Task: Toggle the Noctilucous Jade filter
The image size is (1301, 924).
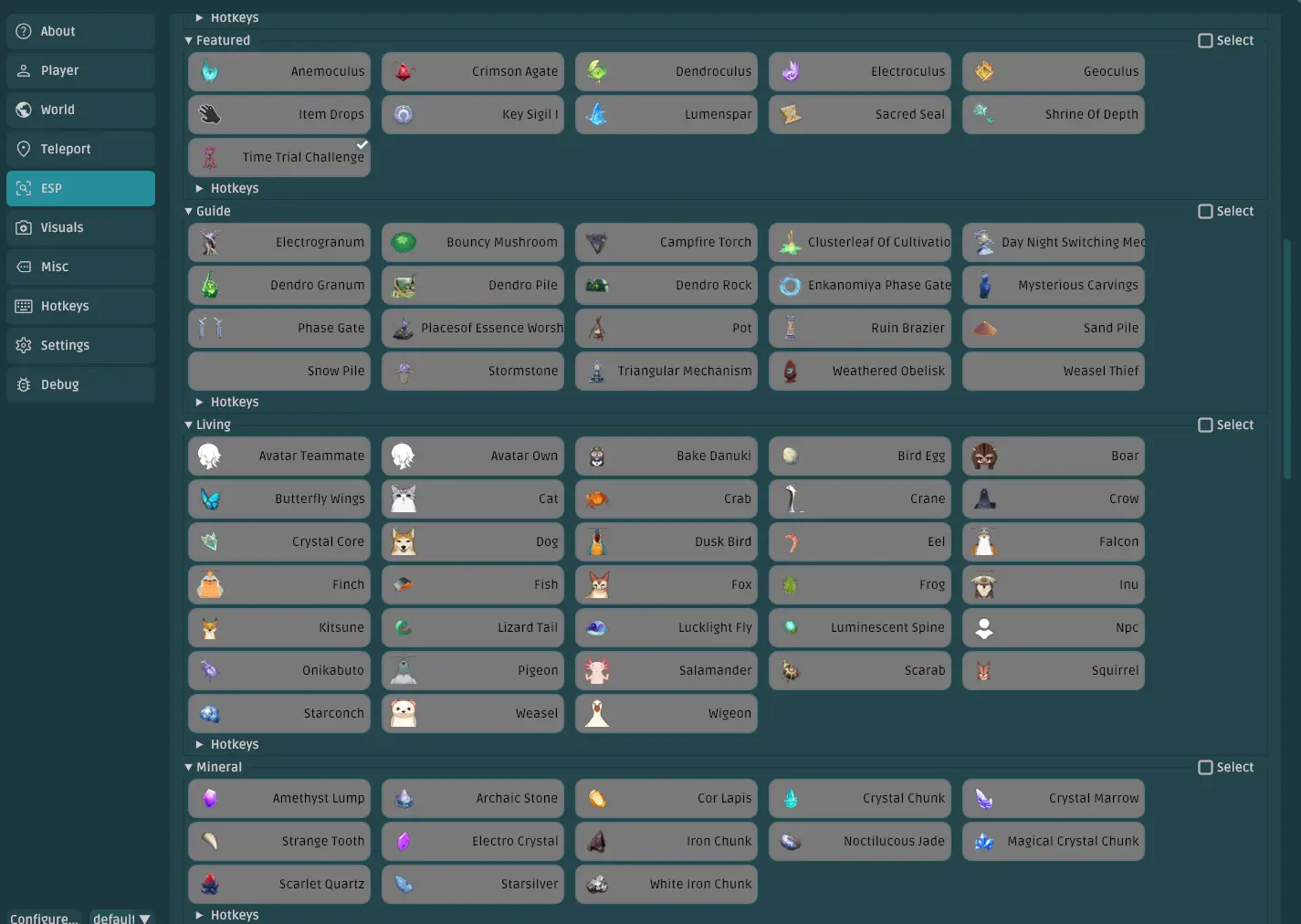Action: [x=860, y=841]
